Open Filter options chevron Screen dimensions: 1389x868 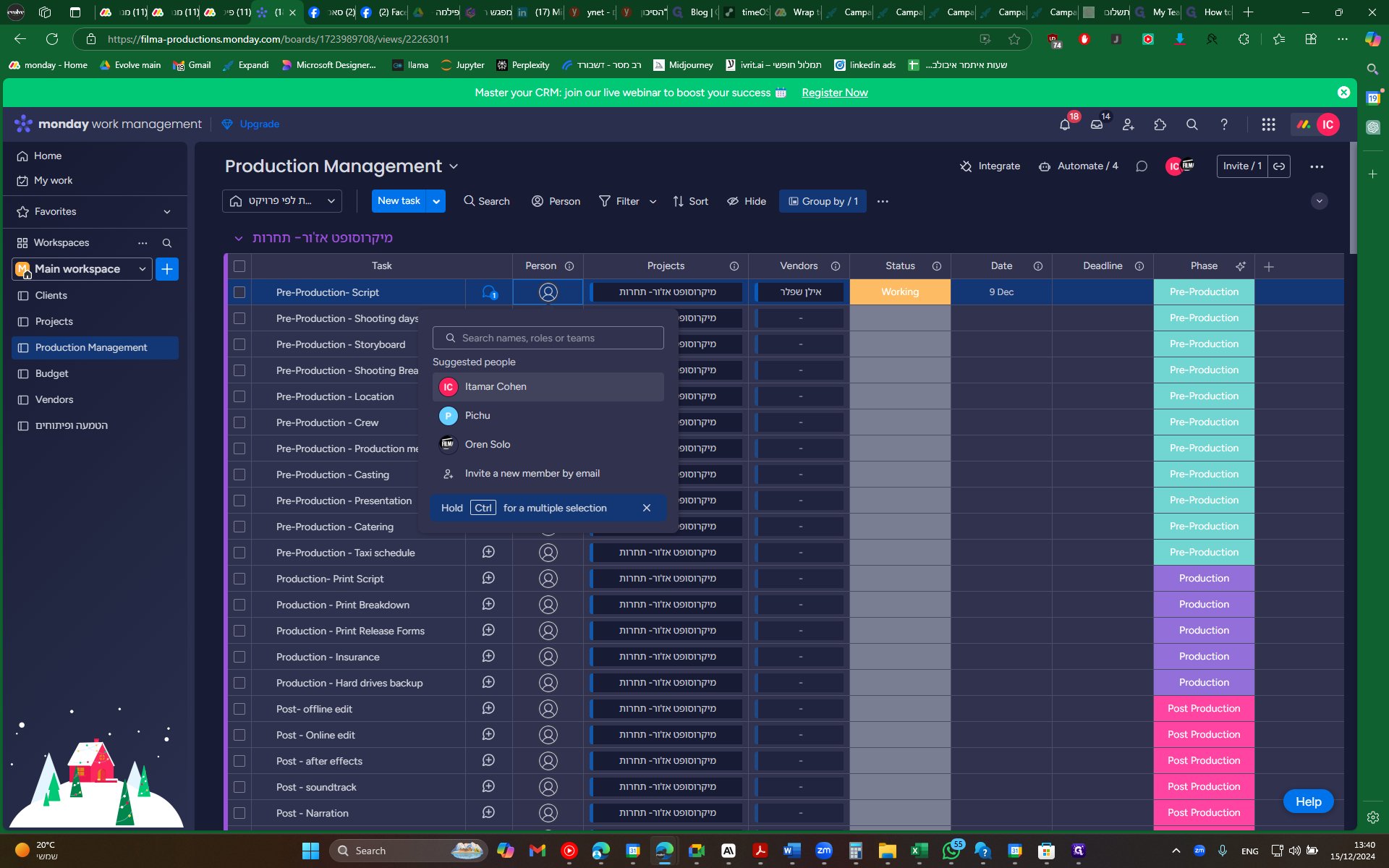[653, 202]
